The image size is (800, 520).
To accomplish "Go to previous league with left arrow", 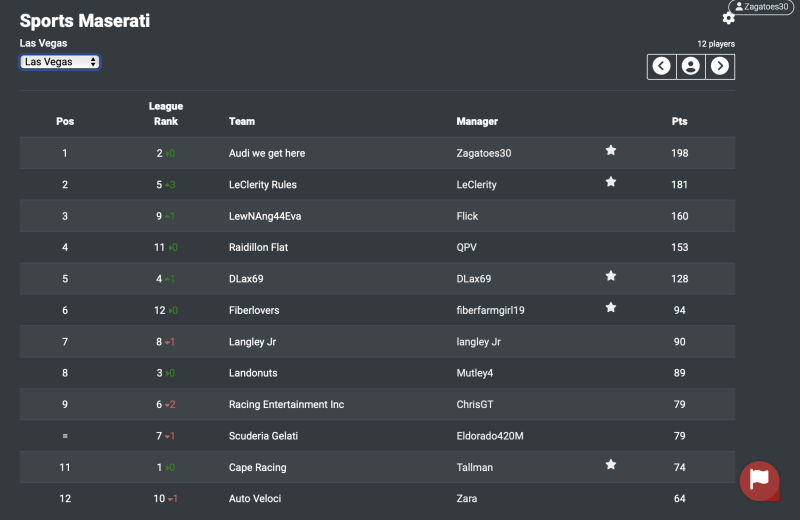I will [x=661, y=66].
